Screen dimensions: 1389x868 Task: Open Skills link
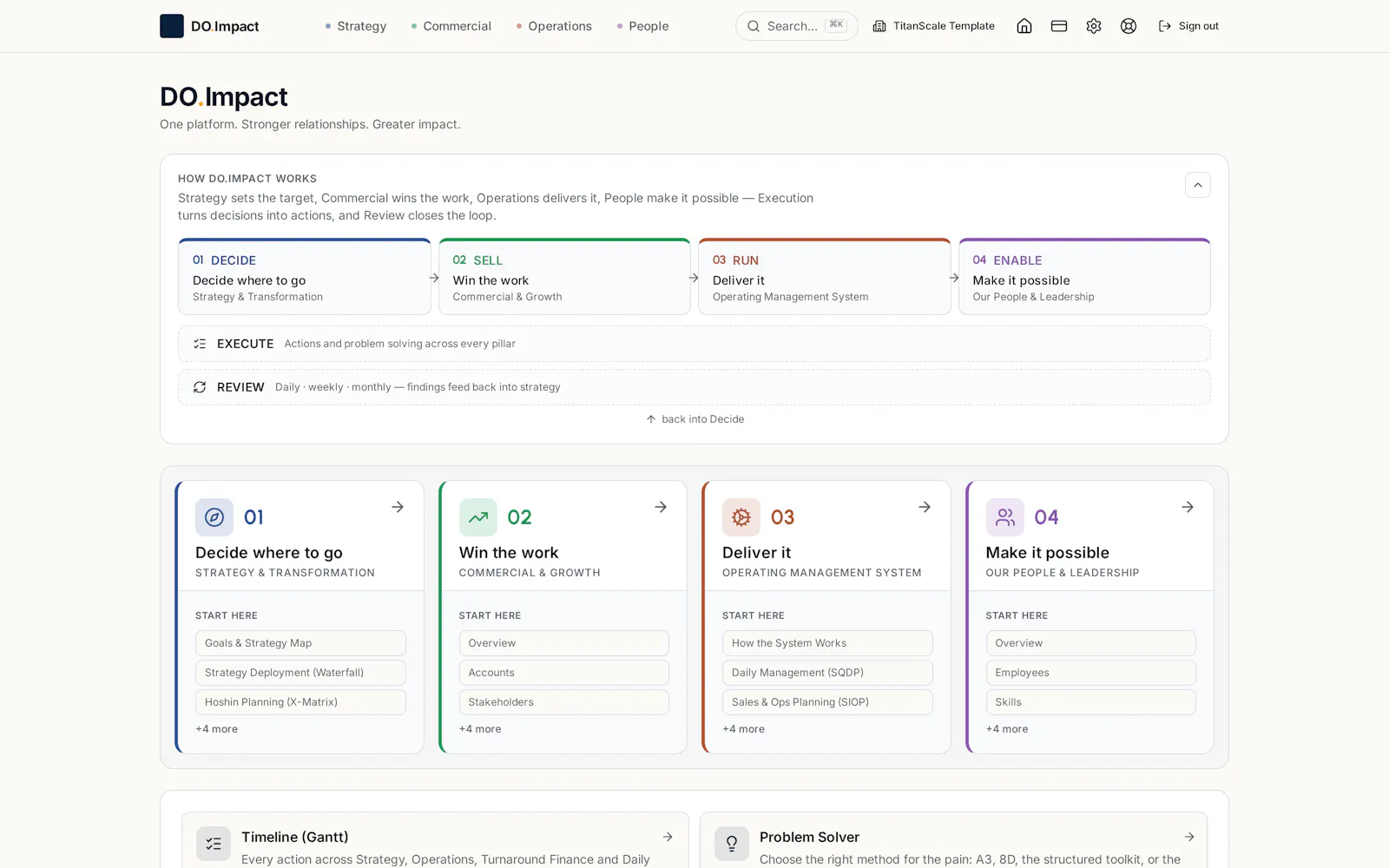pos(1091,702)
